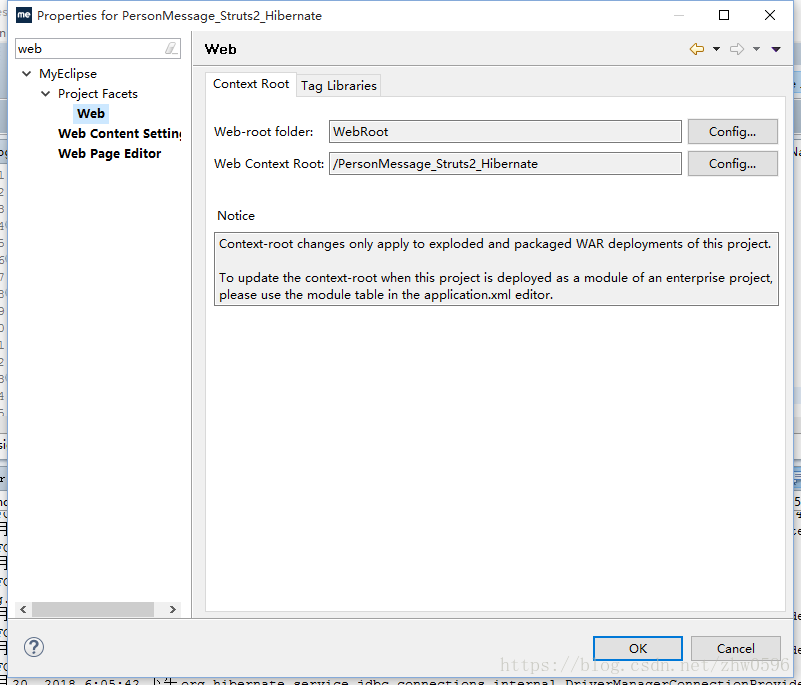The image size is (801, 685).
Task: Click Config button for Web-root folder
Action: (x=733, y=132)
